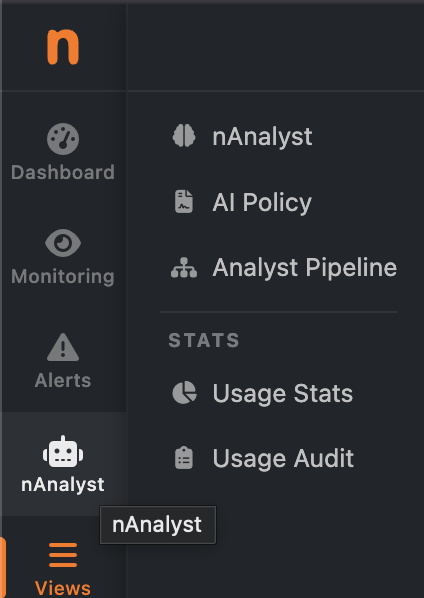Viewport: 424px width, 598px height.
Task: Click the STATS section heading
Action: point(204,340)
